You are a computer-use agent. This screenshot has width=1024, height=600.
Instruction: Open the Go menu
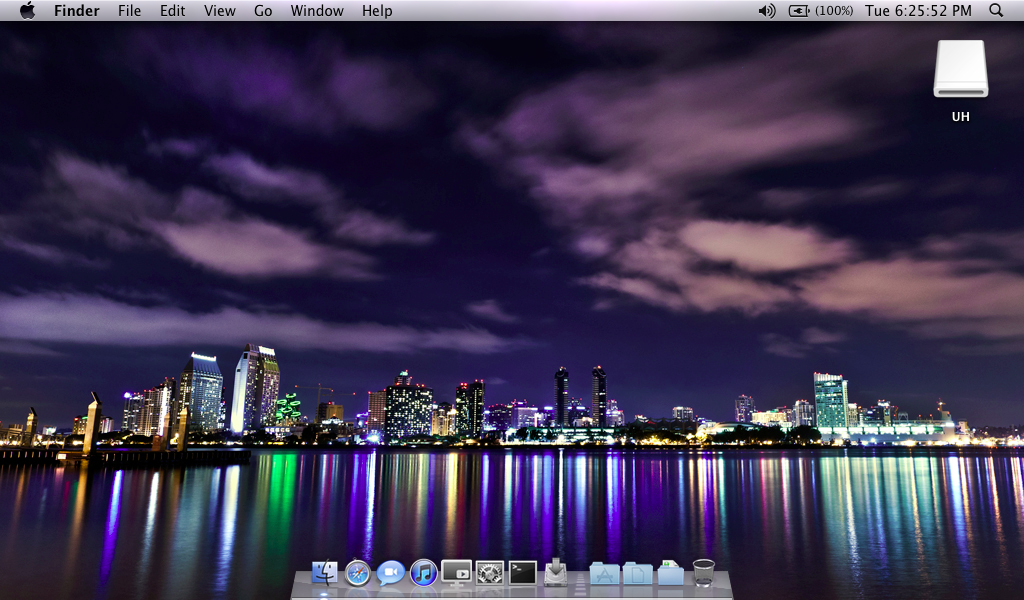[263, 11]
